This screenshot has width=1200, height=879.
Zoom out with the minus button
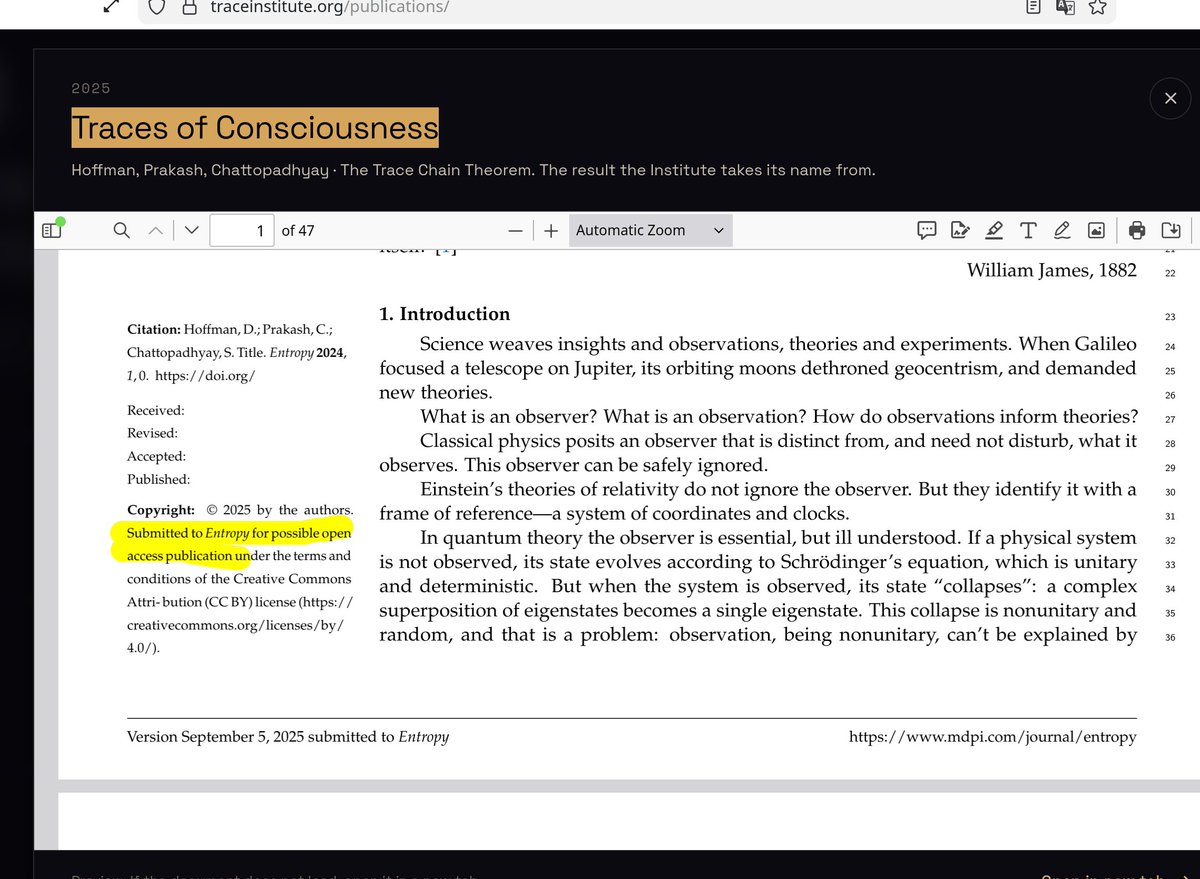pyautogui.click(x=516, y=230)
